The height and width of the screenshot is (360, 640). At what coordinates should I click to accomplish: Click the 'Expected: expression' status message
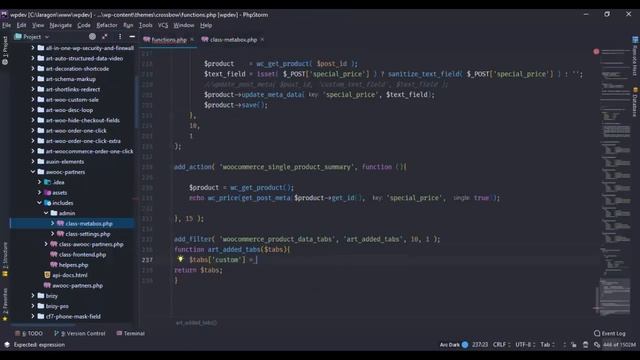point(39,344)
